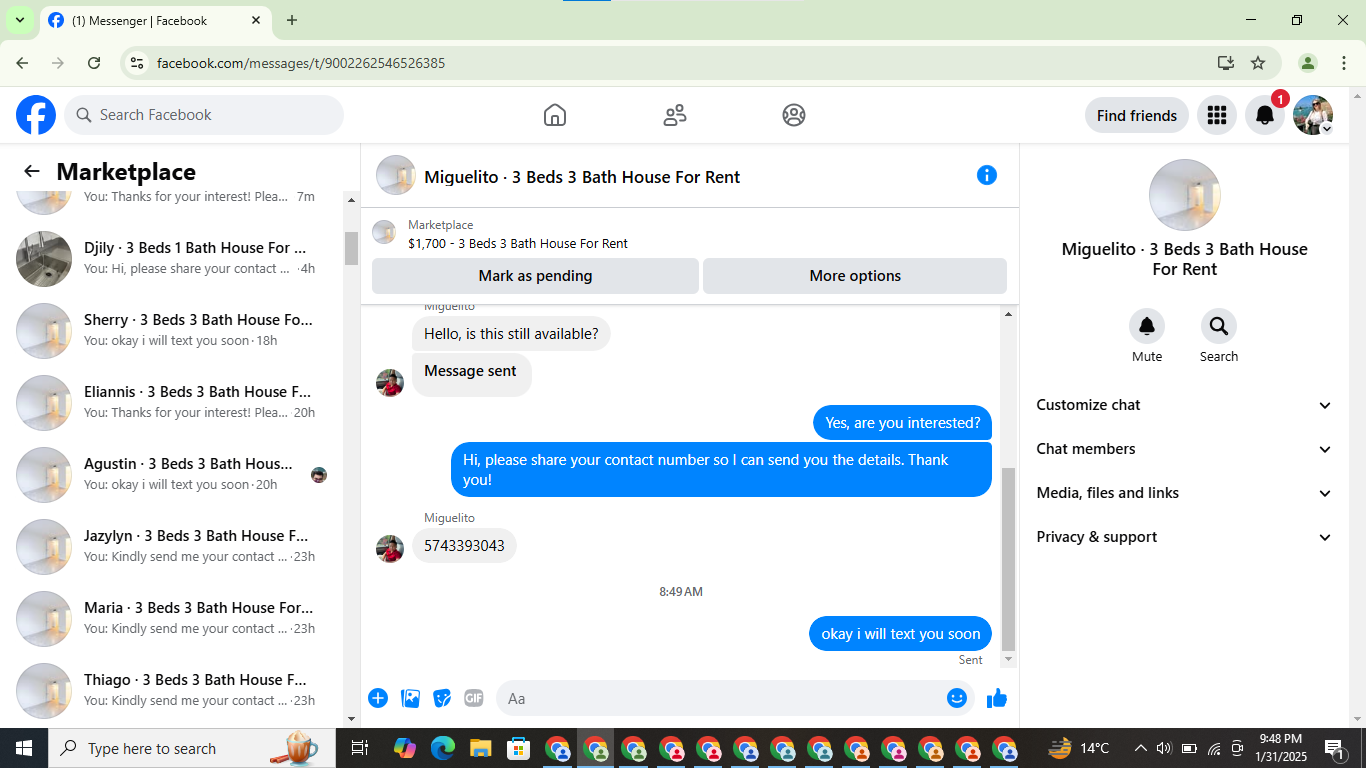Launch Microsoft Edge from the taskbar
This screenshot has width=1366, height=768.
point(443,748)
